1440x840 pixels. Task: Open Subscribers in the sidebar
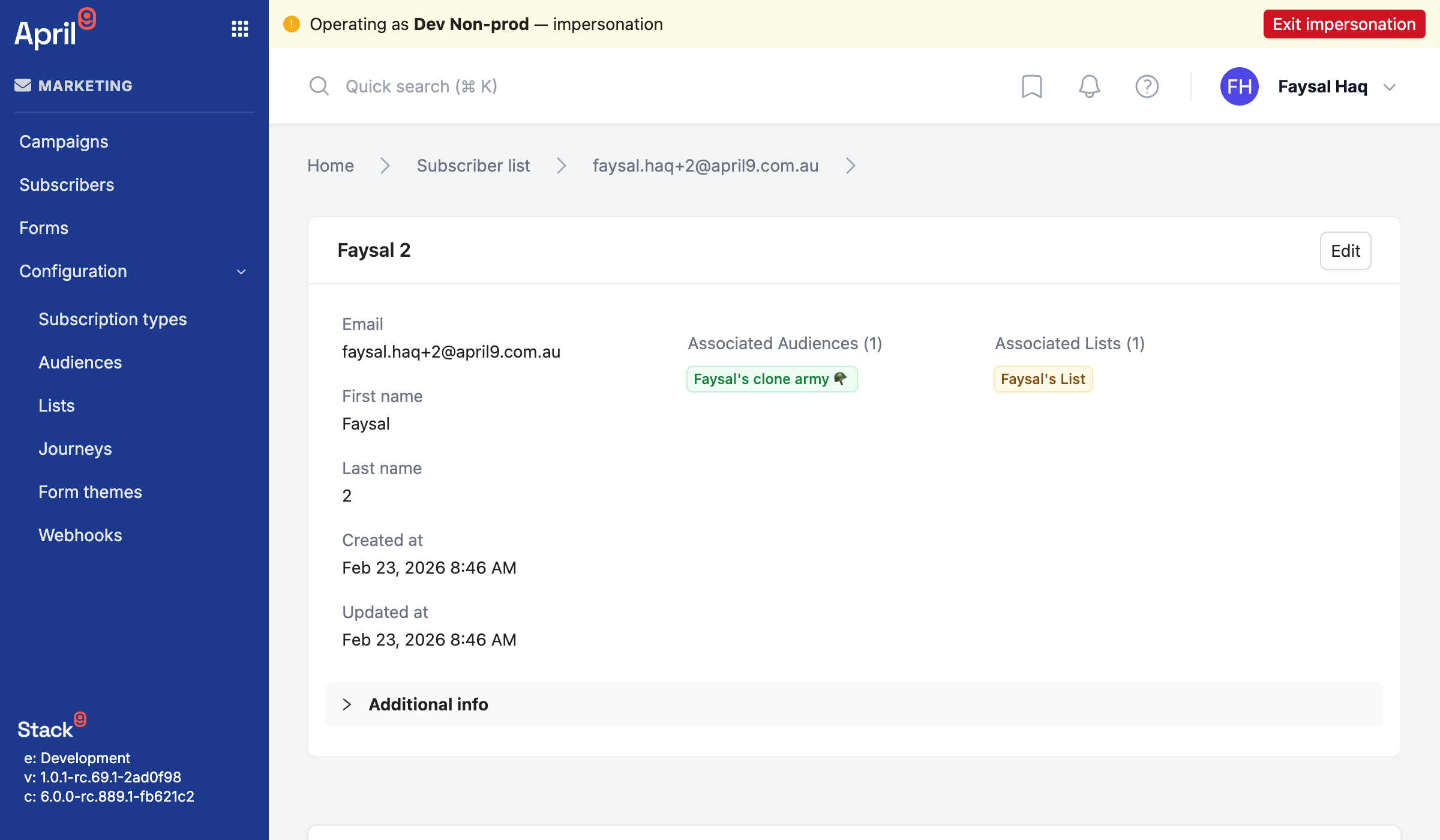[67, 185]
